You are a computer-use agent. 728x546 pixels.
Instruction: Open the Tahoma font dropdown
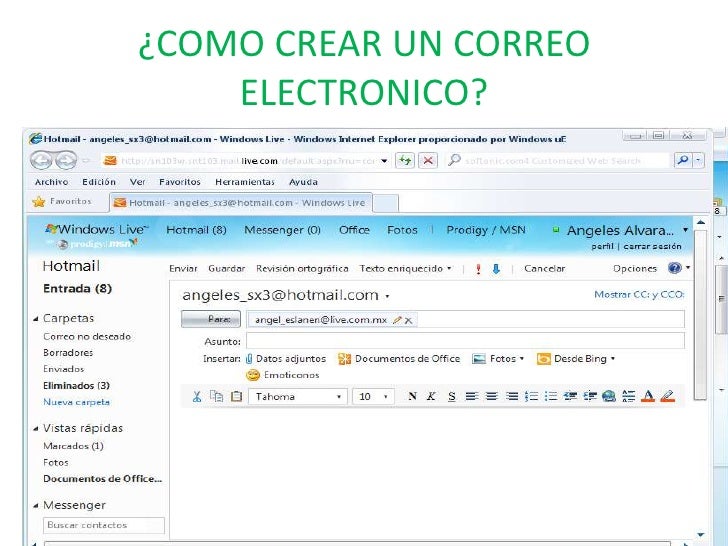[x=298, y=396]
